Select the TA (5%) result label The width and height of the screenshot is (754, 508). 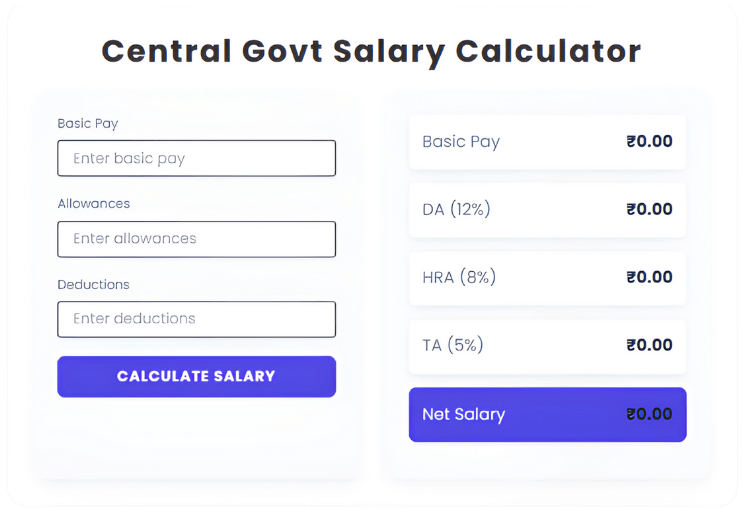tap(453, 345)
